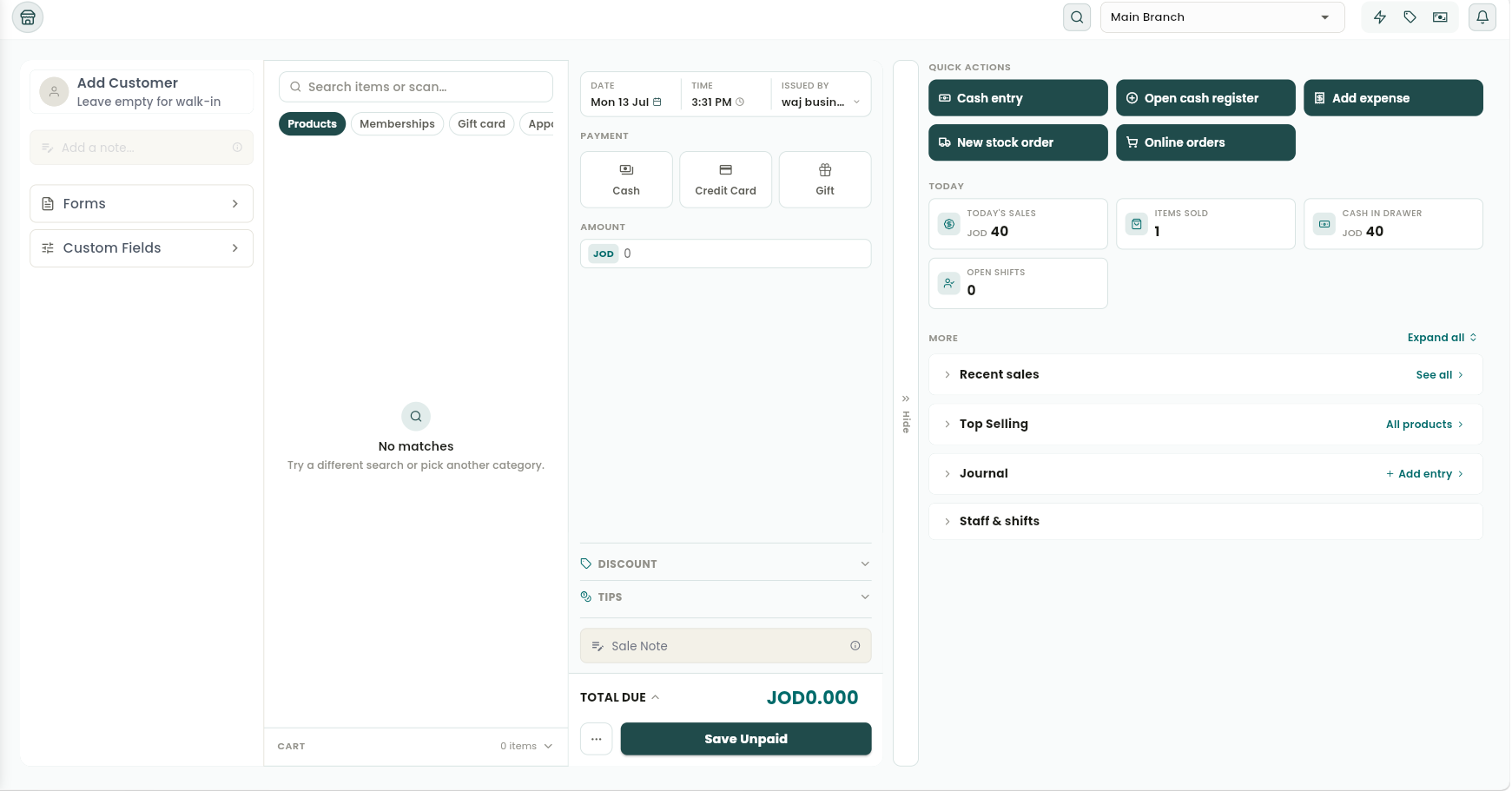Click the Add expense button
The image size is (1512, 791).
[x=1393, y=98]
